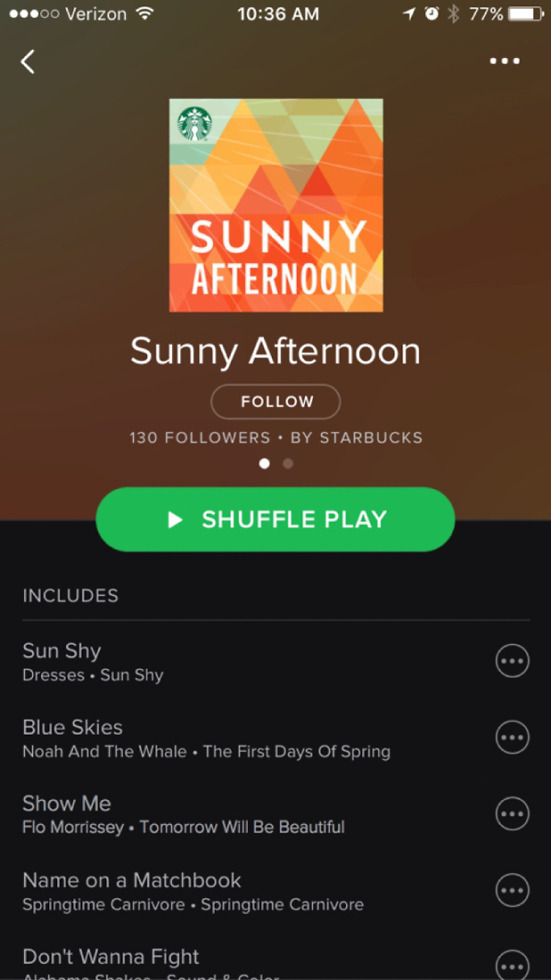
Task: Select the first page indicator dot
Action: tap(264, 464)
